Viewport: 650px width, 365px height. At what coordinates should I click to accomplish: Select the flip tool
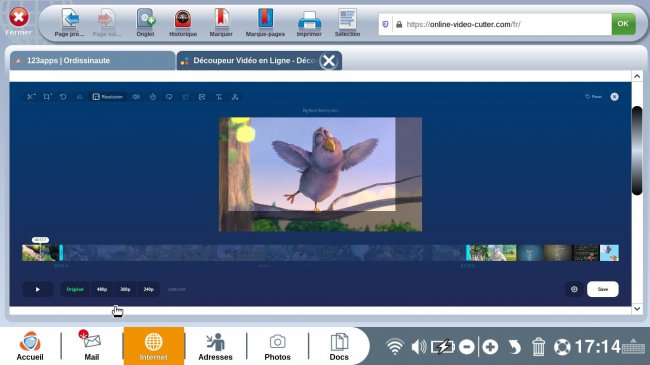pos(80,97)
